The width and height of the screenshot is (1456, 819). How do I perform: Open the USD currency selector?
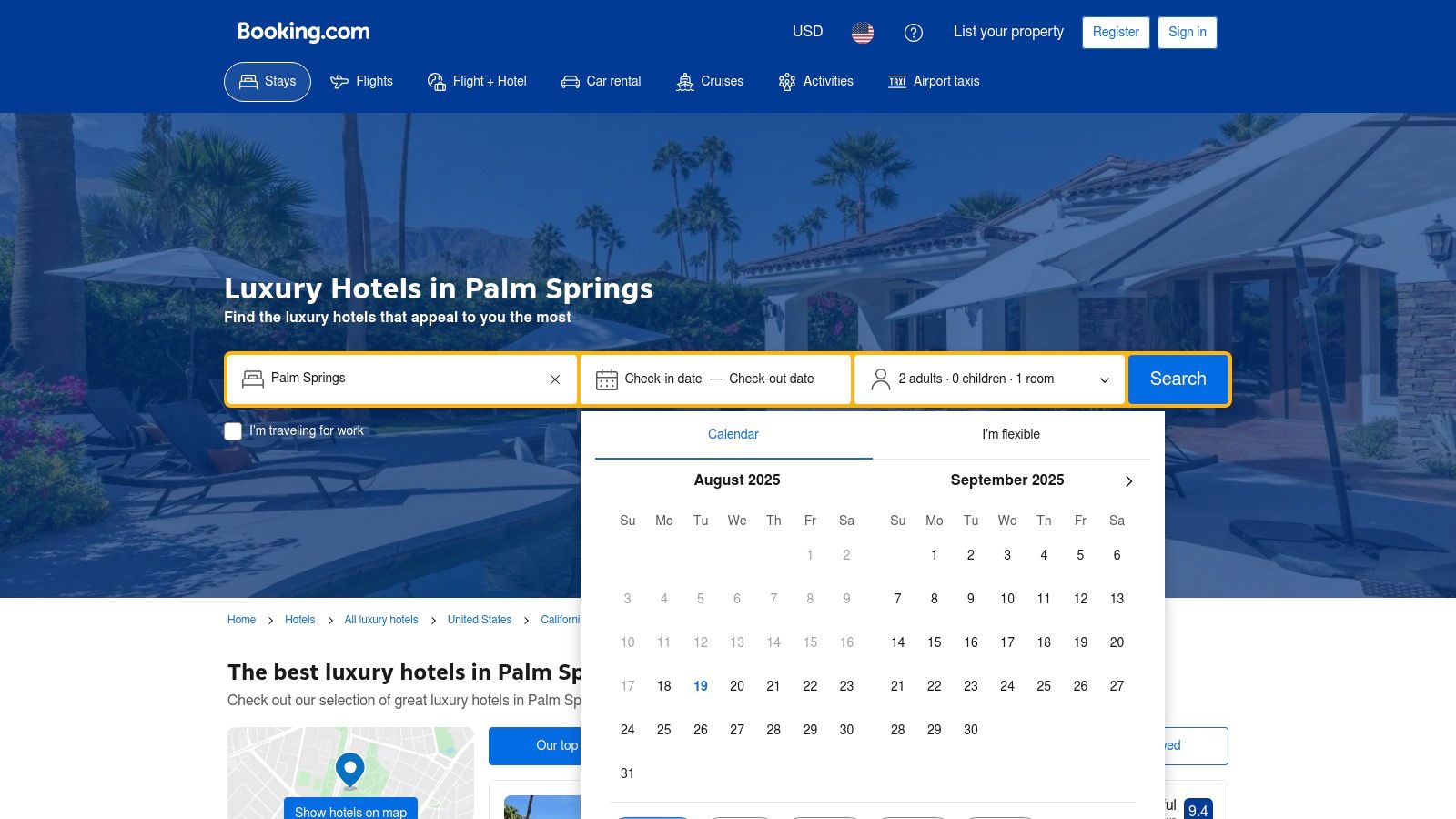(x=807, y=32)
